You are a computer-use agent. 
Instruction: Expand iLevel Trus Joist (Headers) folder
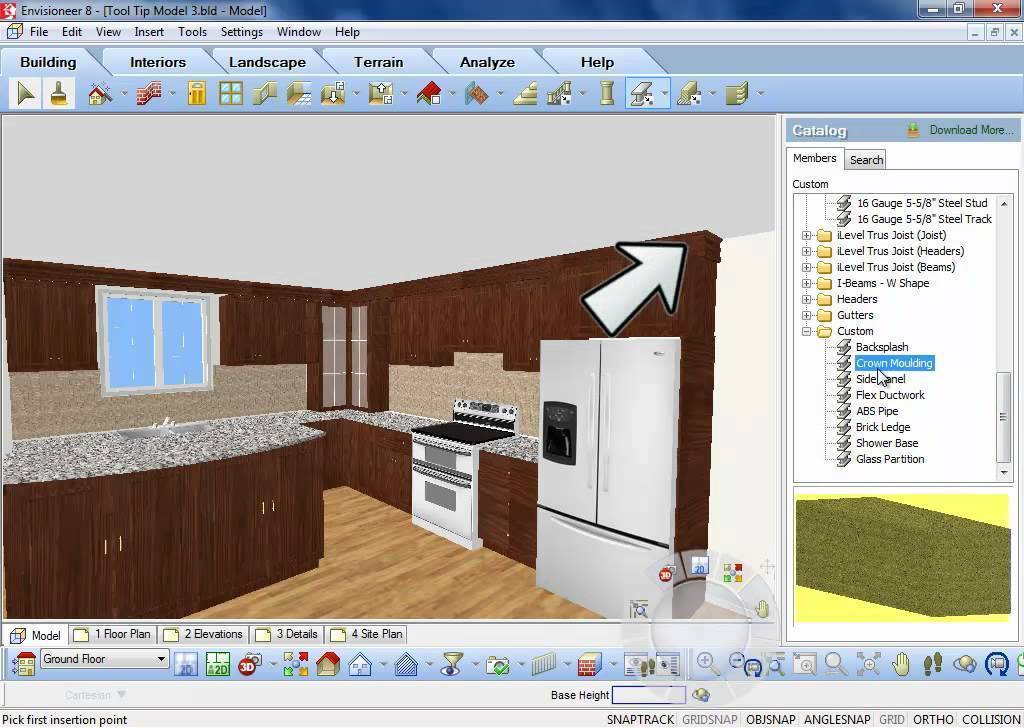coord(807,251)
